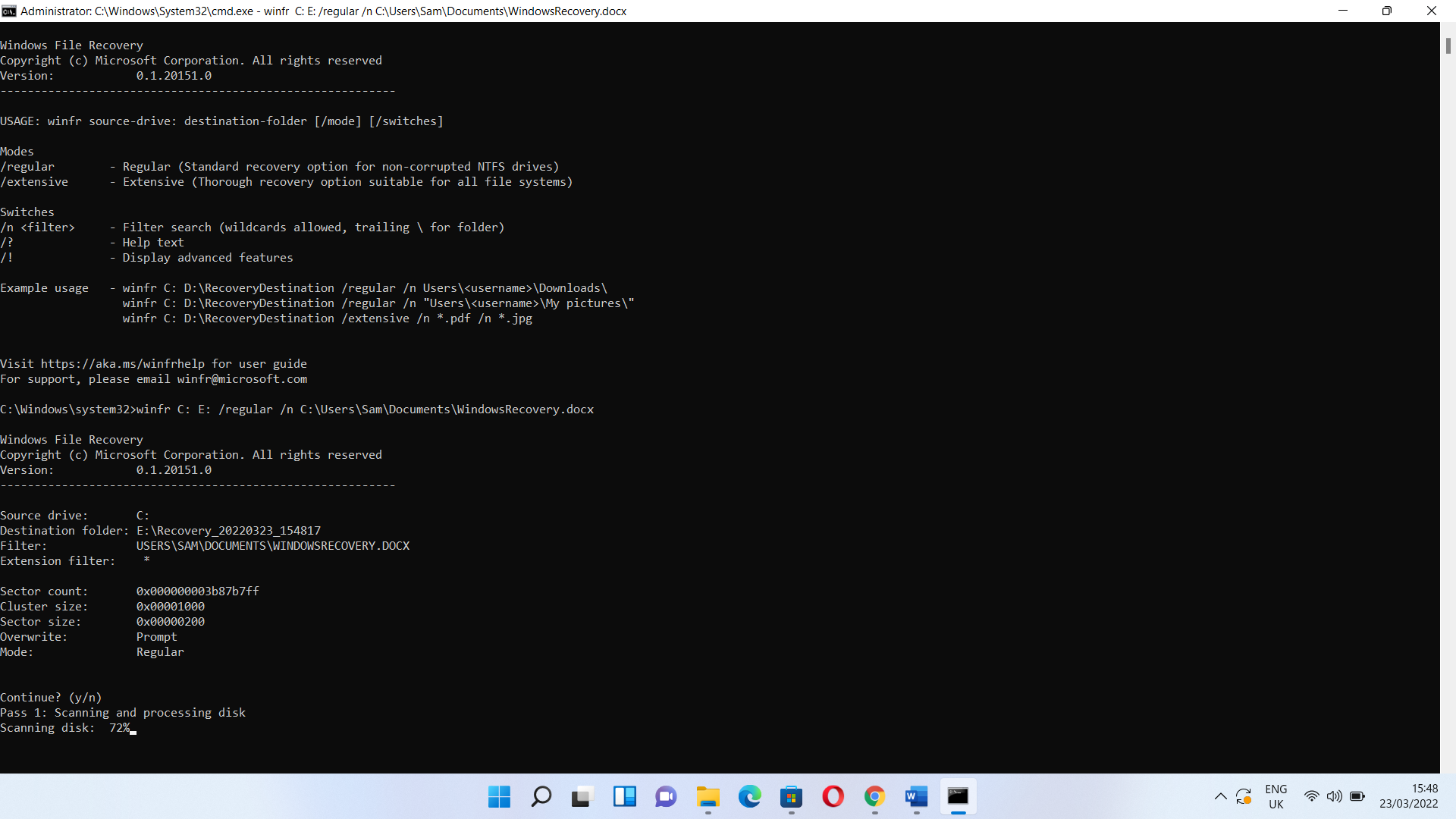Screen dimensions: 1456x819
Task: Launch Microsoft Edge from taskbar
Action: (x=749, y=796)
